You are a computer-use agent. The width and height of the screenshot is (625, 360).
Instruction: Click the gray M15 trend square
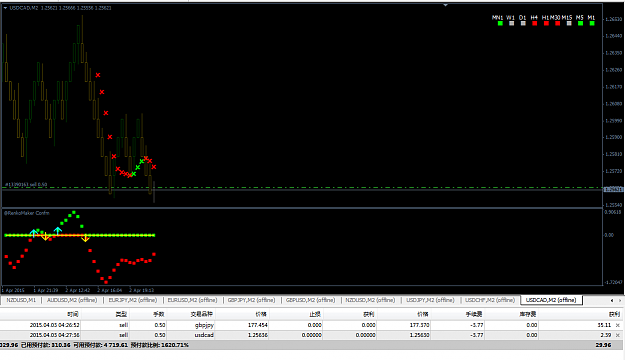point(569,24)
